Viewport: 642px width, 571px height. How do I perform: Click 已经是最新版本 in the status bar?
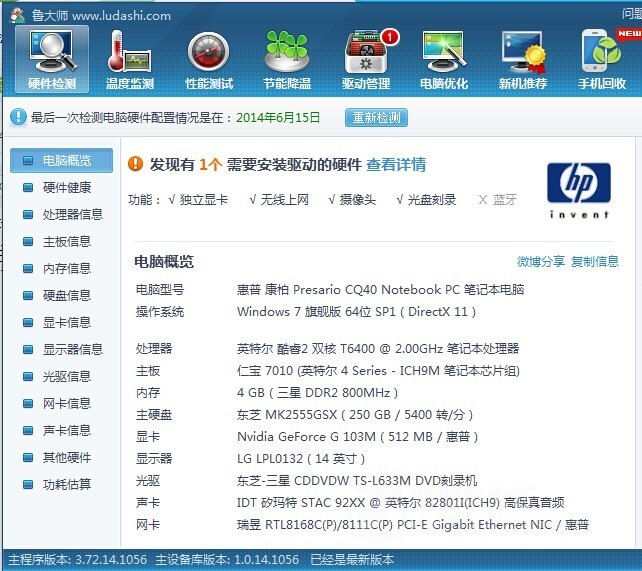[352, 560]
